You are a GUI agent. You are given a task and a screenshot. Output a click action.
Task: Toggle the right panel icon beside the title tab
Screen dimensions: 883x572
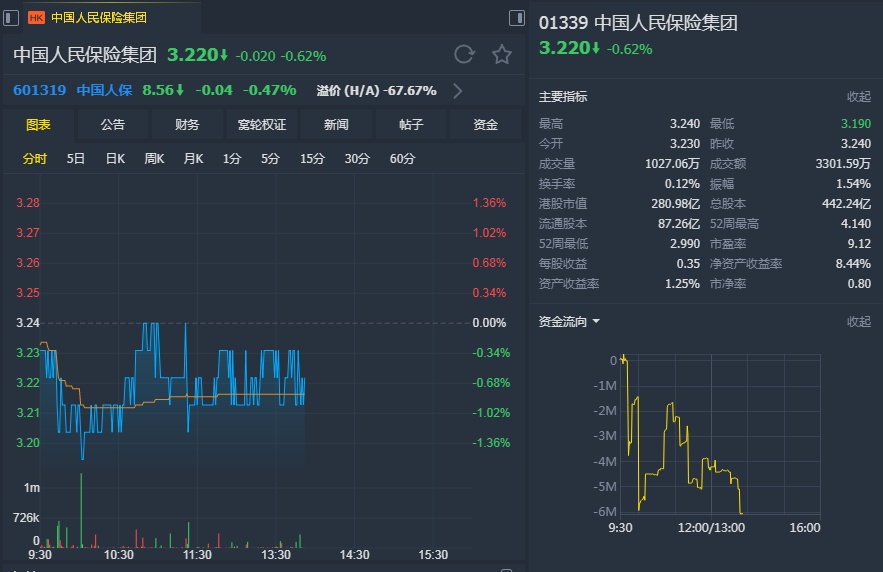click(516, 18)
